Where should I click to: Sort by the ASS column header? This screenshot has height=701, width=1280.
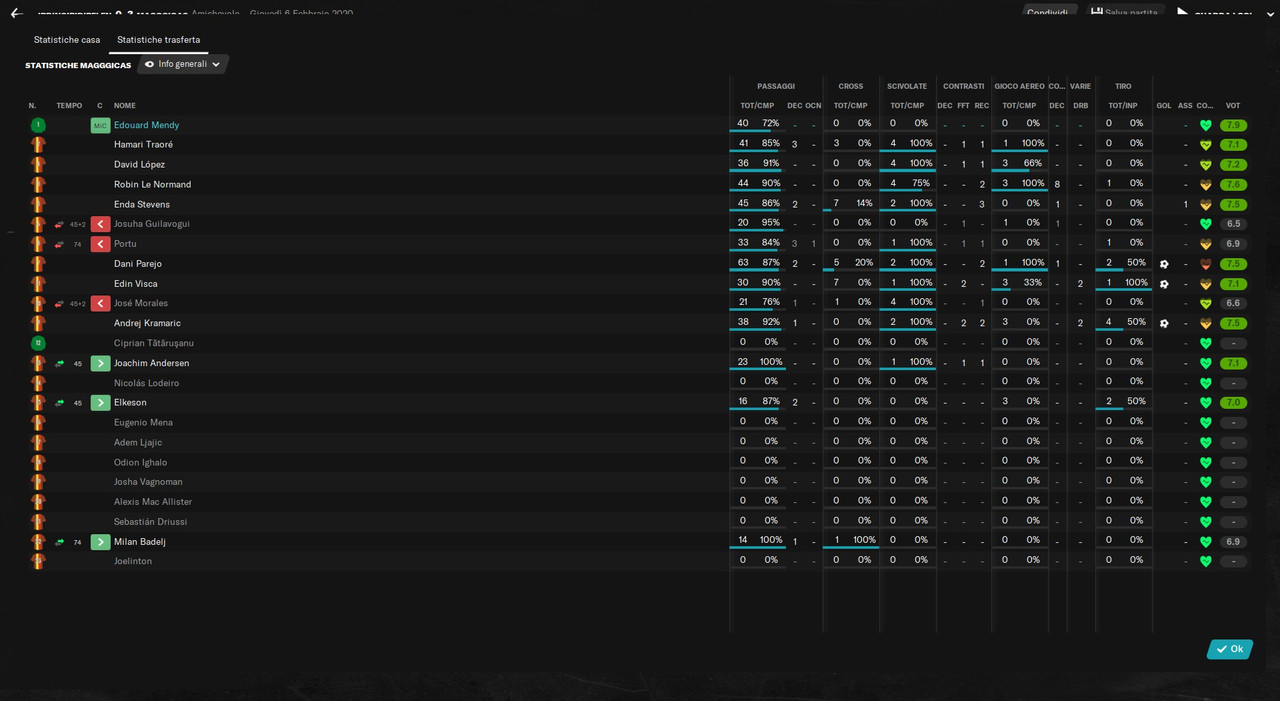tap(1185, 106)
